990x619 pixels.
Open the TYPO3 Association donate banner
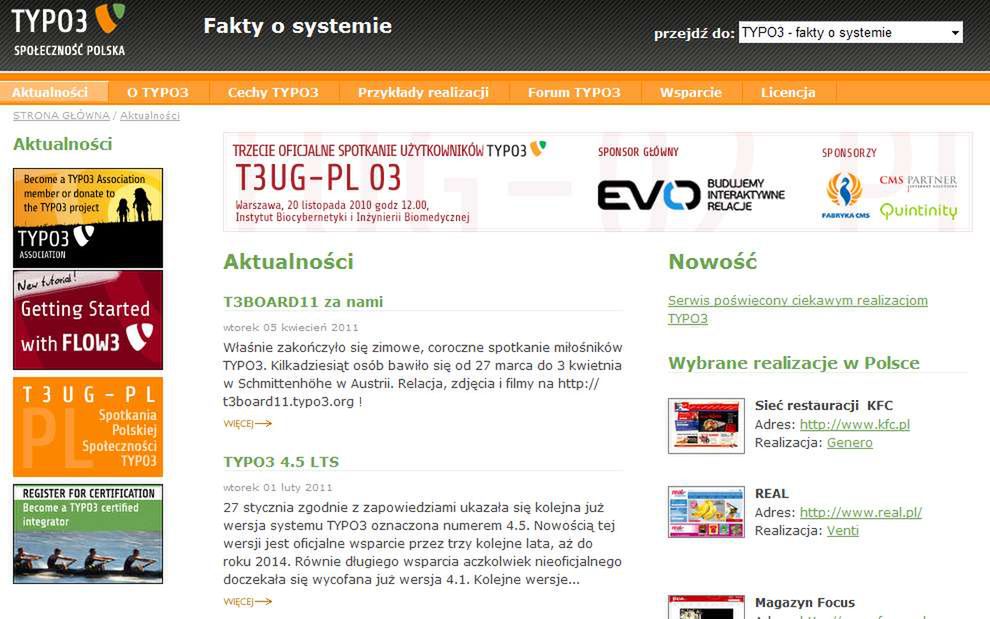88,218
